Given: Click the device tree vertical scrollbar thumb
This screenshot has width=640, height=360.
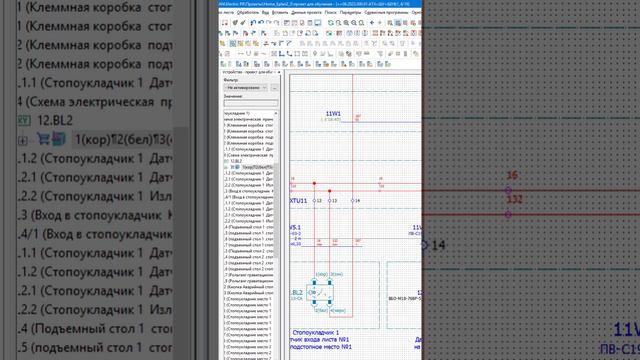Looking at the screenshot, I should click(x=276, y=210).
